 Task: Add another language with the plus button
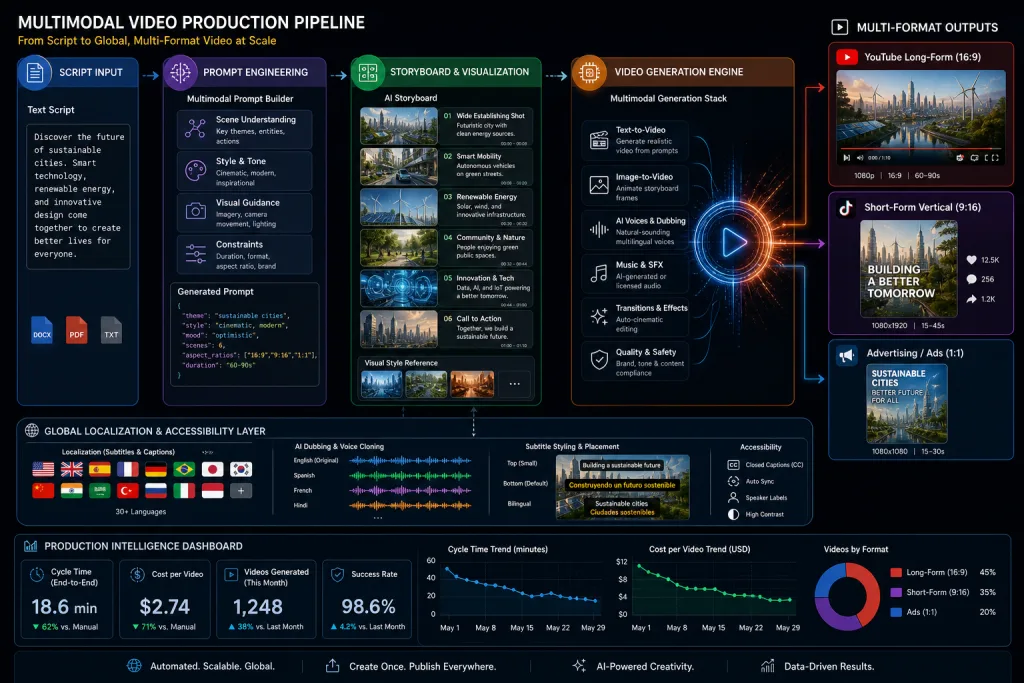241,490
